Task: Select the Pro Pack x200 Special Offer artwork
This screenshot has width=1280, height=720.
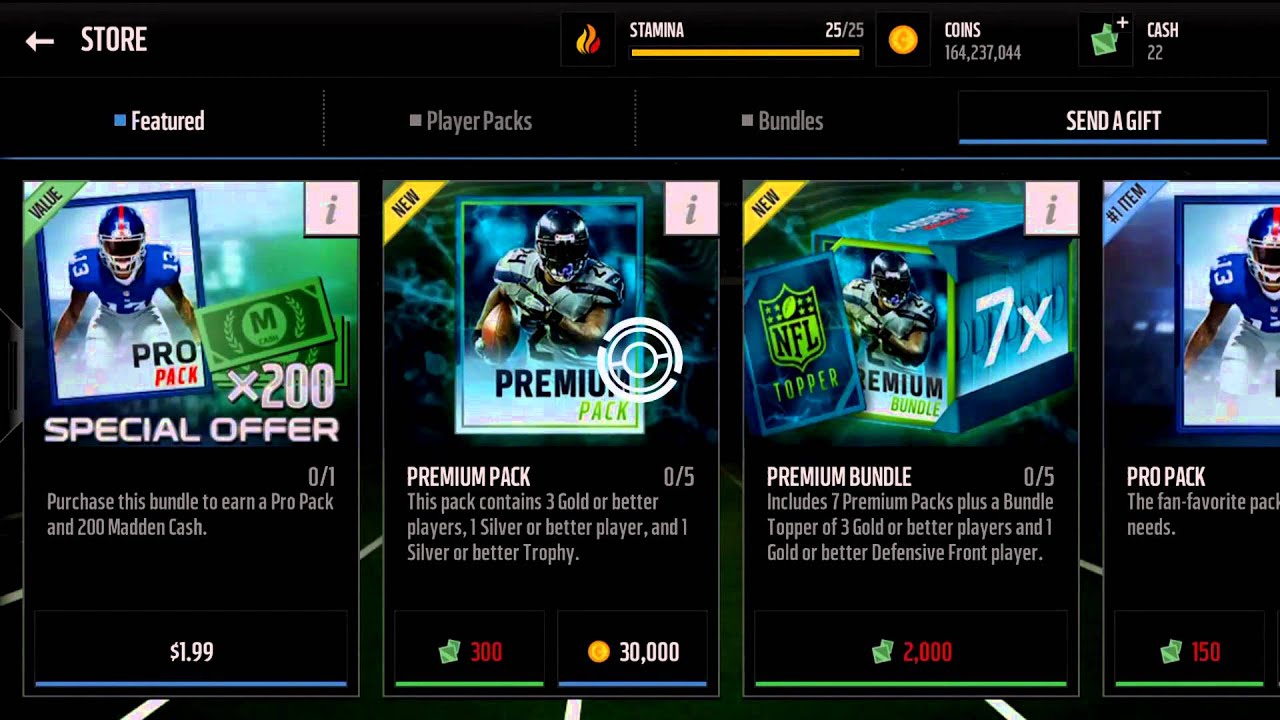Action: click(x=191, y=313)
